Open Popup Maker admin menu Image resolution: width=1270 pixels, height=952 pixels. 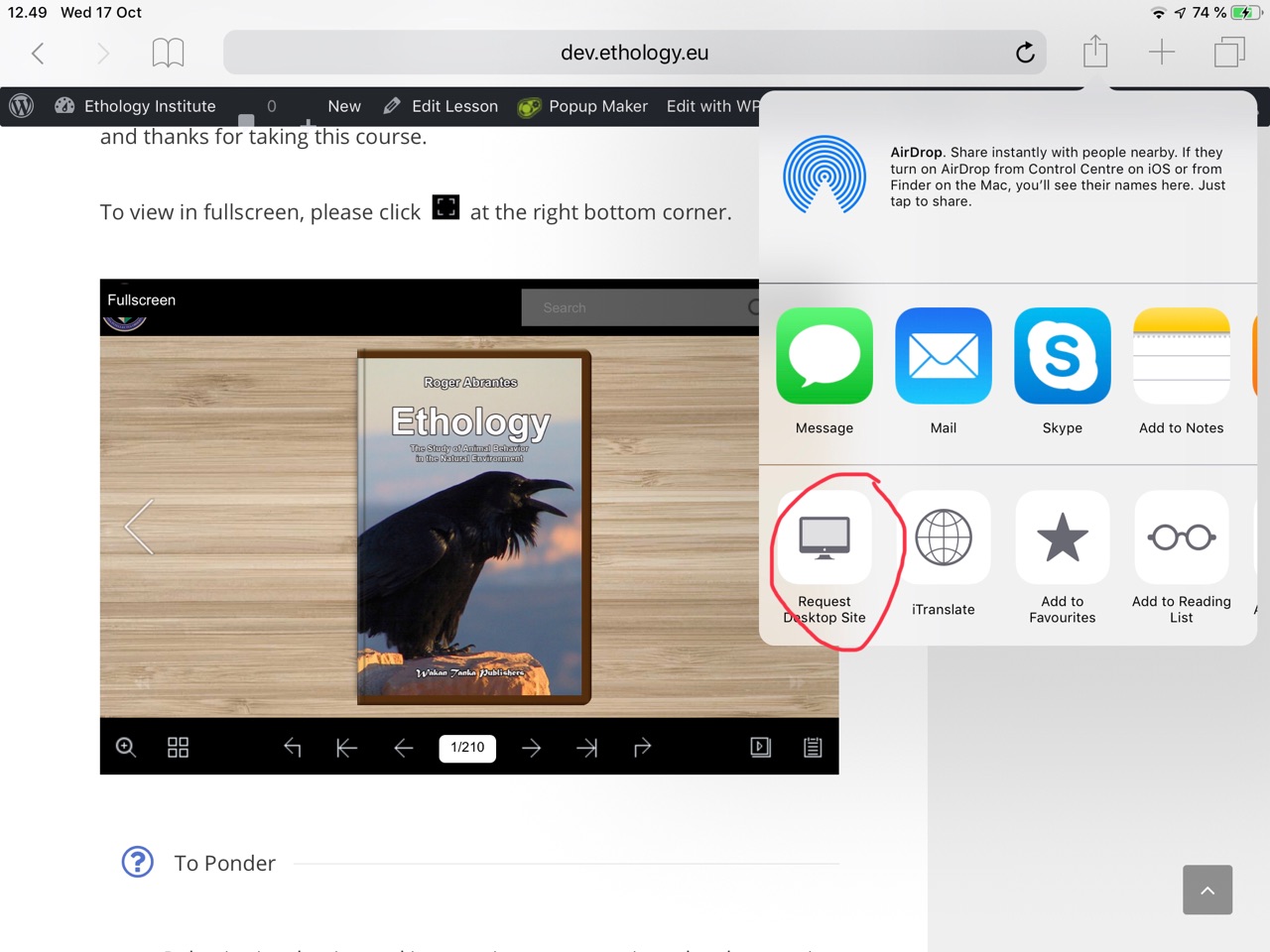pos(582,106)
